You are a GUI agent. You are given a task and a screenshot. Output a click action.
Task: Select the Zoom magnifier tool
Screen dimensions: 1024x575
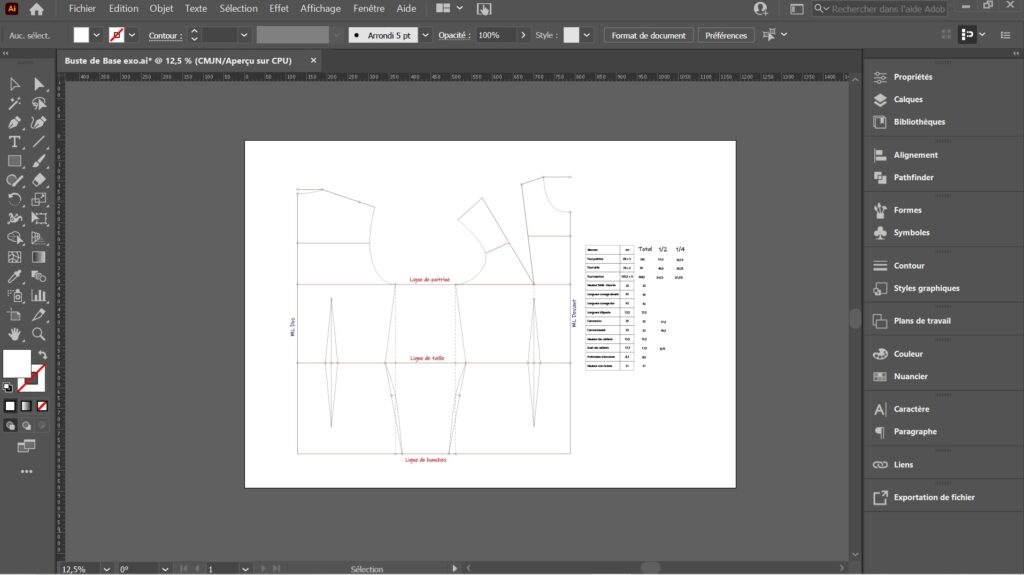(39, 333)
